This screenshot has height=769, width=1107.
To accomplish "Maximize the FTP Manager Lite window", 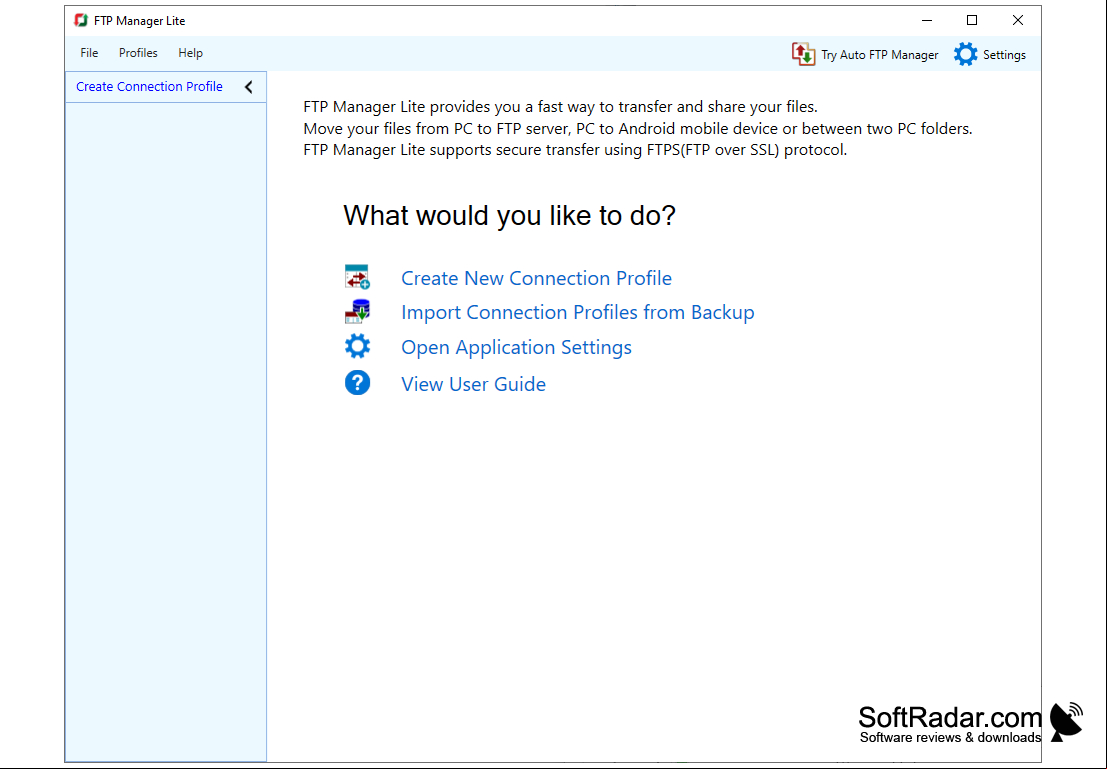I will tap(972, 20).
